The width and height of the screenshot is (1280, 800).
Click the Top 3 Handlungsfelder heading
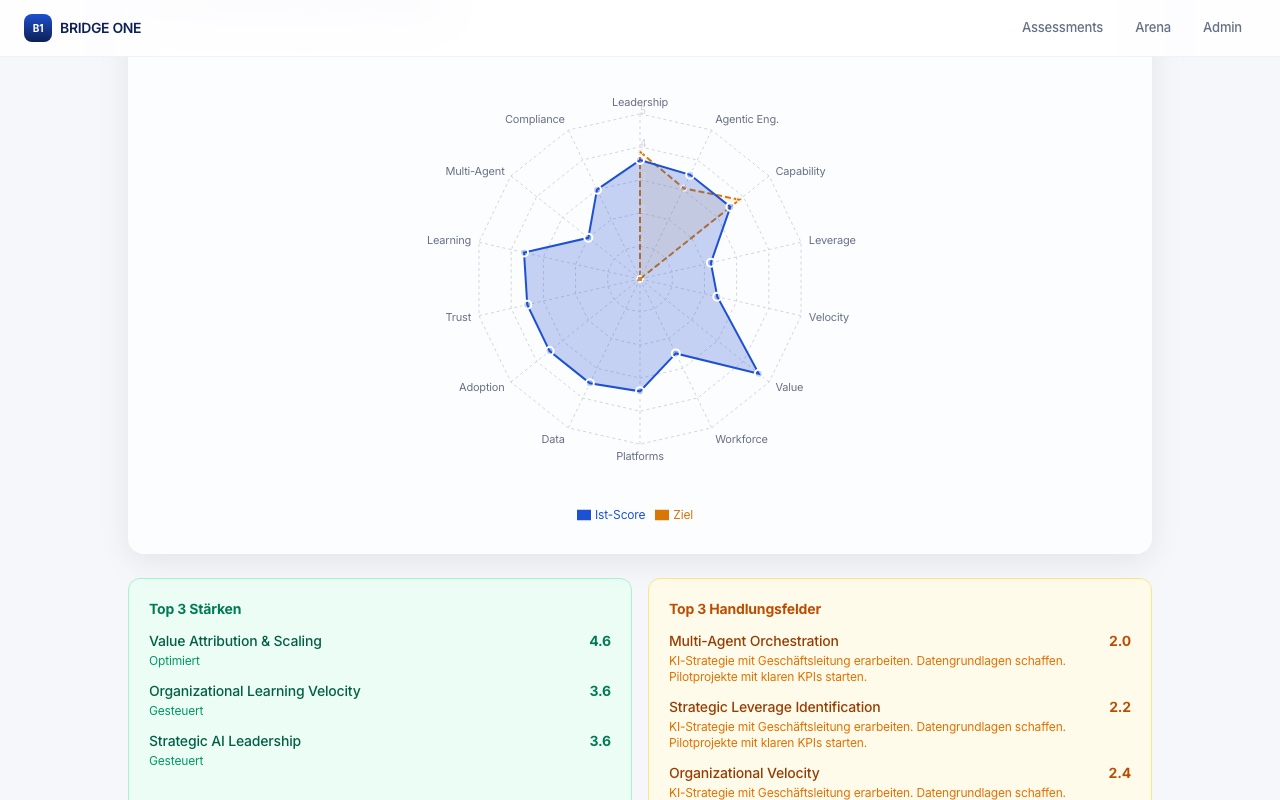(x=745, y=609)
